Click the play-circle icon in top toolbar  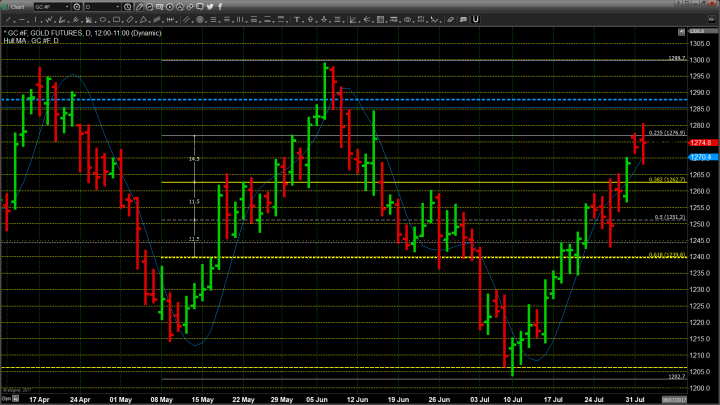pos(169,7)
